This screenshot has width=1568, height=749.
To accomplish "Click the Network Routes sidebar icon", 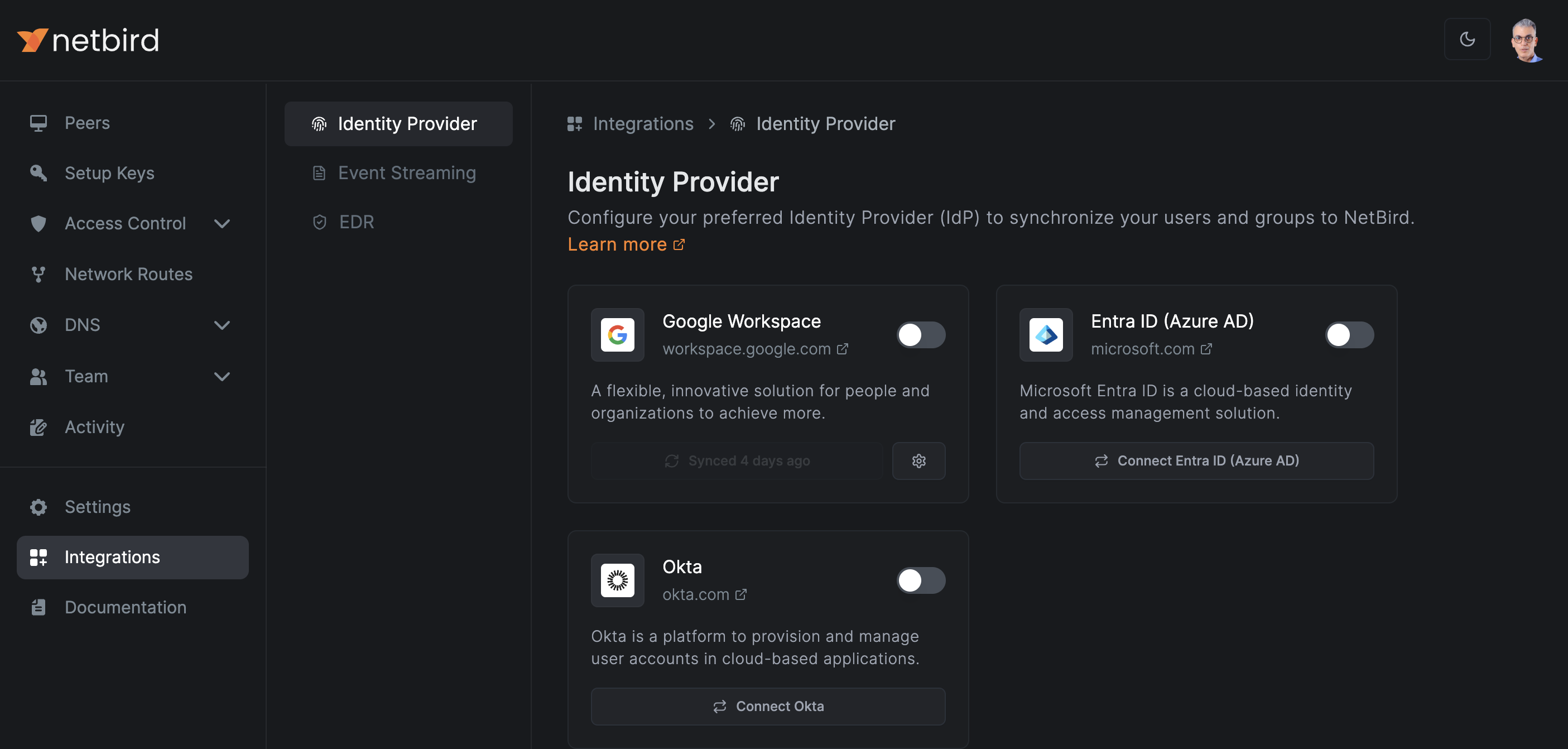I will click(x=38, y=273).
